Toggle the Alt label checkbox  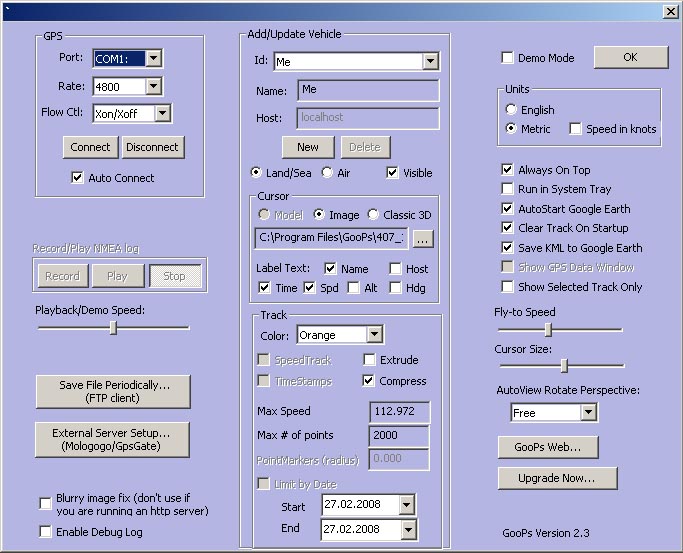point(354,287)
